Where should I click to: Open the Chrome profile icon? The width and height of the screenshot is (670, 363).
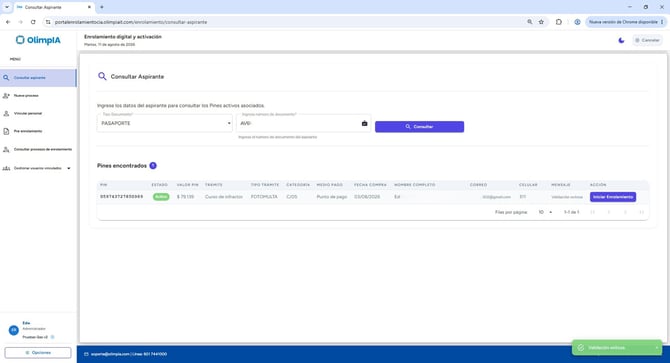[x=577, y=22]
